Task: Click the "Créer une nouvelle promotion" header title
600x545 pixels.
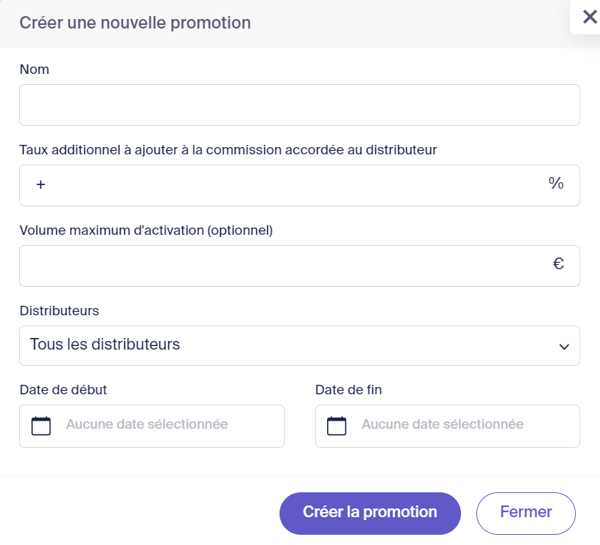Action: tap(135, 23)
